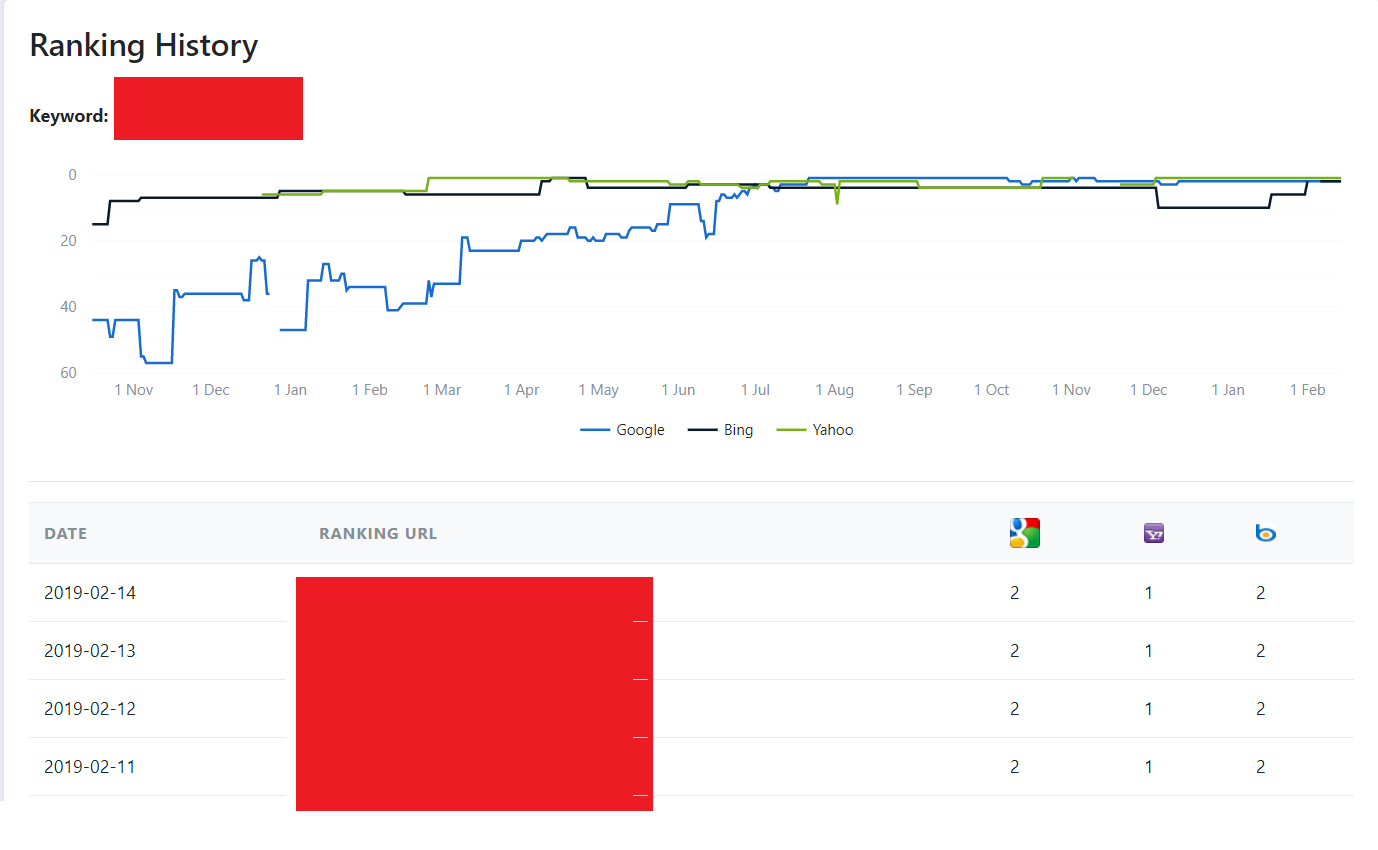Toggle the Yahoo series in chart legend

pos(815,430)
